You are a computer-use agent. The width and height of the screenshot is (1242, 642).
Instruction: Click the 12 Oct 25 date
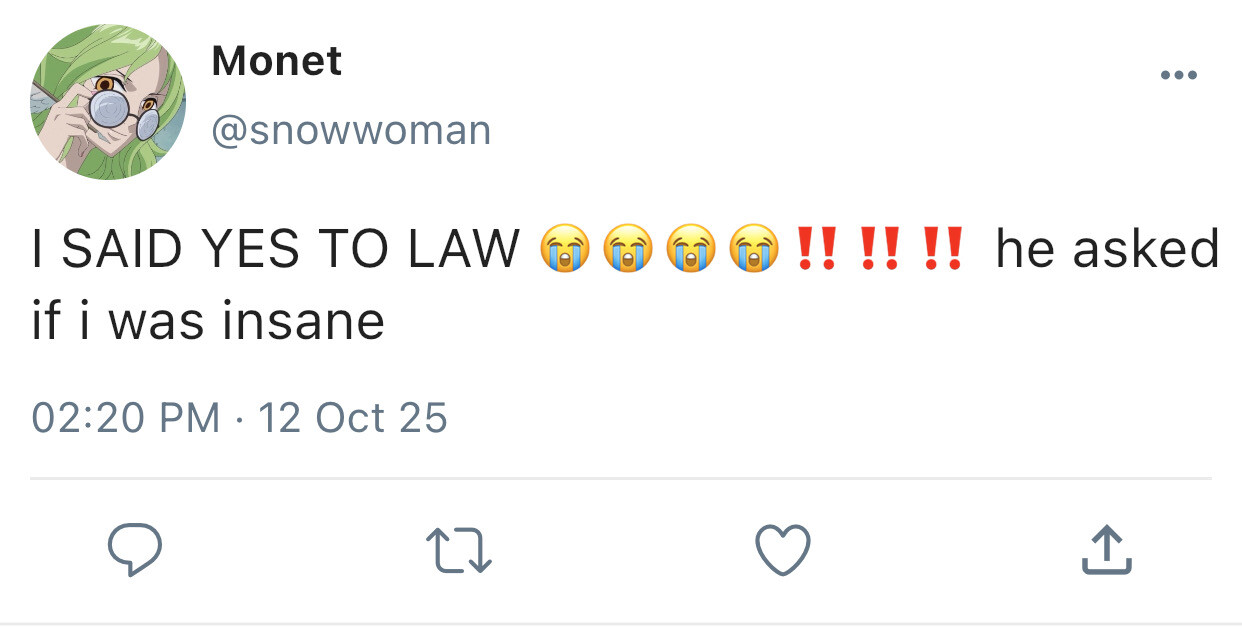(x=353, y=417)
